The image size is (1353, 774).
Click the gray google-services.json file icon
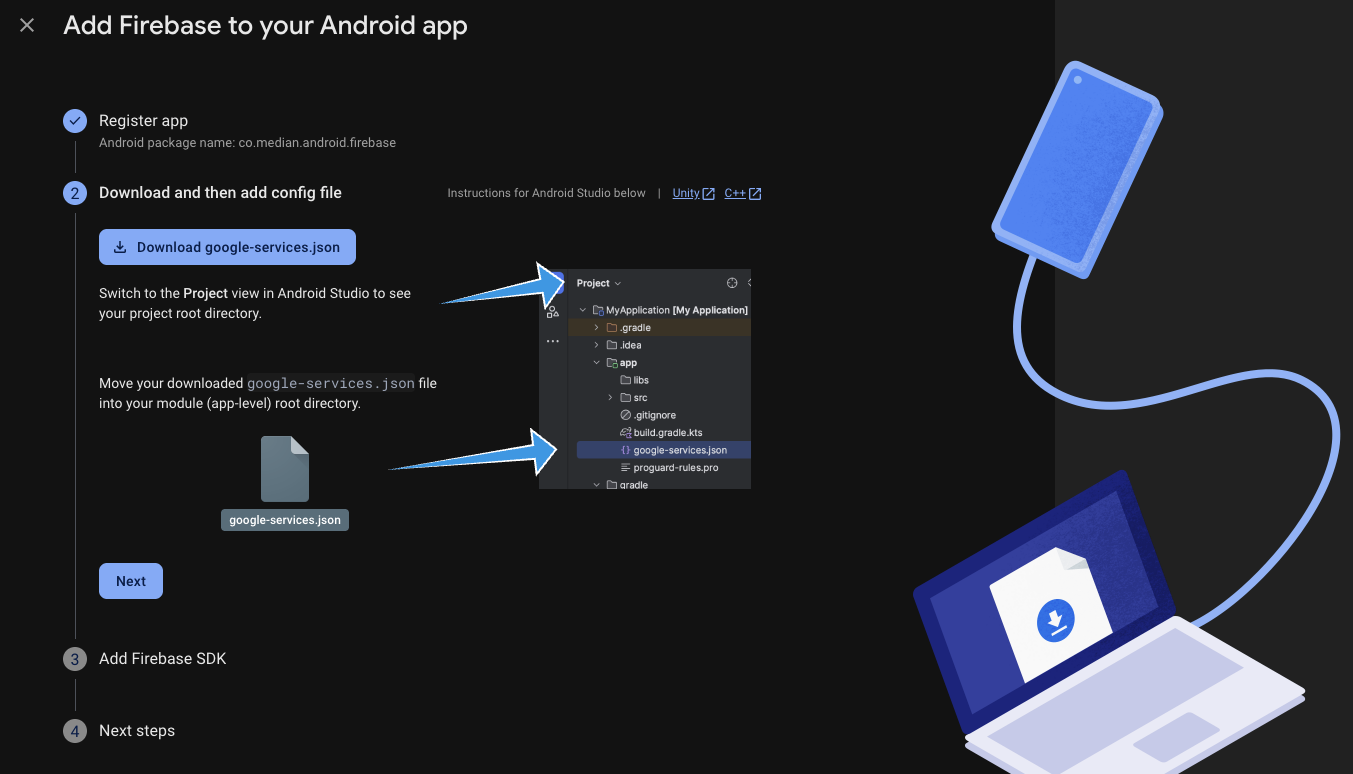pyautogui.click(x=285, y=469)
